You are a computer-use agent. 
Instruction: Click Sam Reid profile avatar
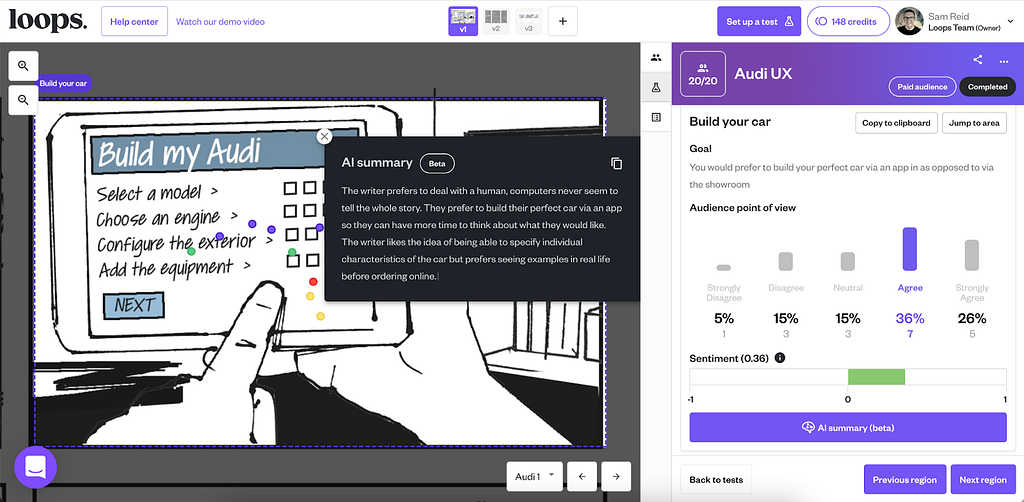[910, 22]
